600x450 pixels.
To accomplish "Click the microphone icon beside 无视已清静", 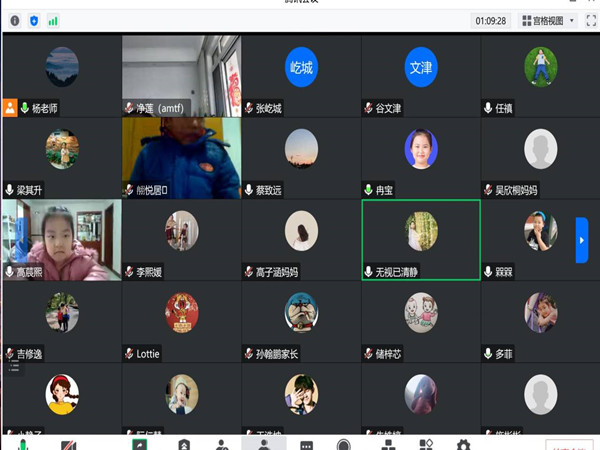I will click(368, 272).
